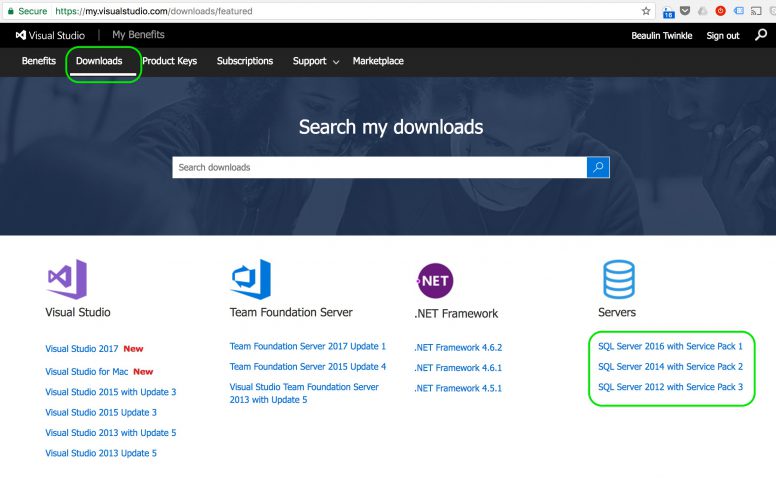Open .NET Framework 4.6.2 link

[x=458, y=347]
